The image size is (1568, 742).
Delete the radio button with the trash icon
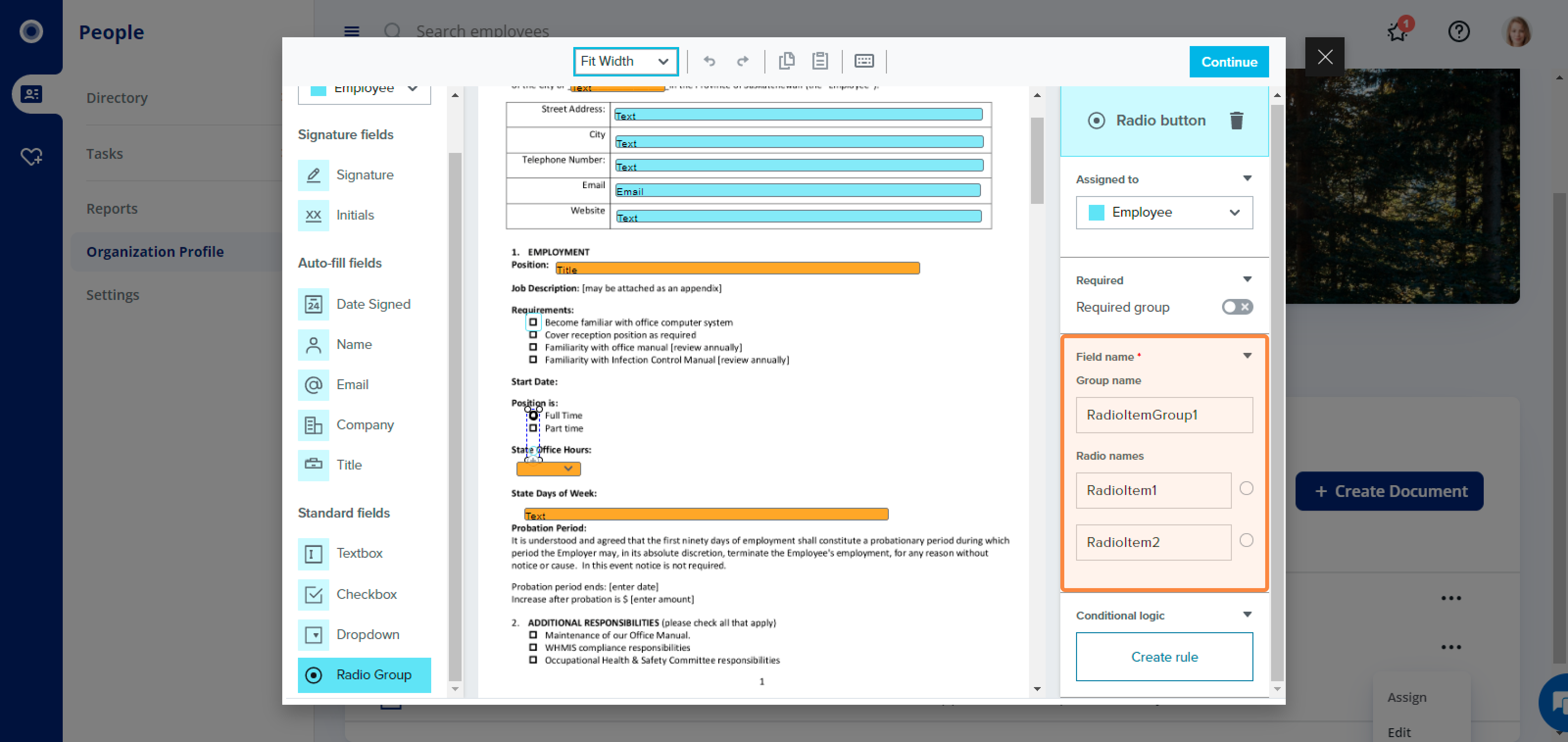coord(1236,121)
